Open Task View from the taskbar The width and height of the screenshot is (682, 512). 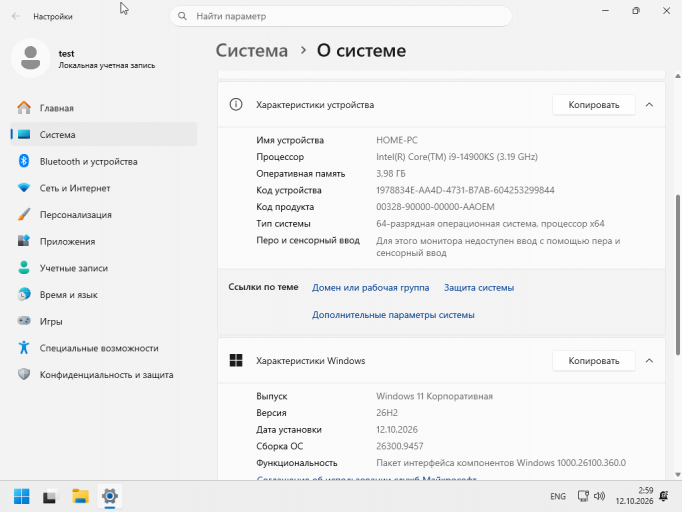(50, 496)
